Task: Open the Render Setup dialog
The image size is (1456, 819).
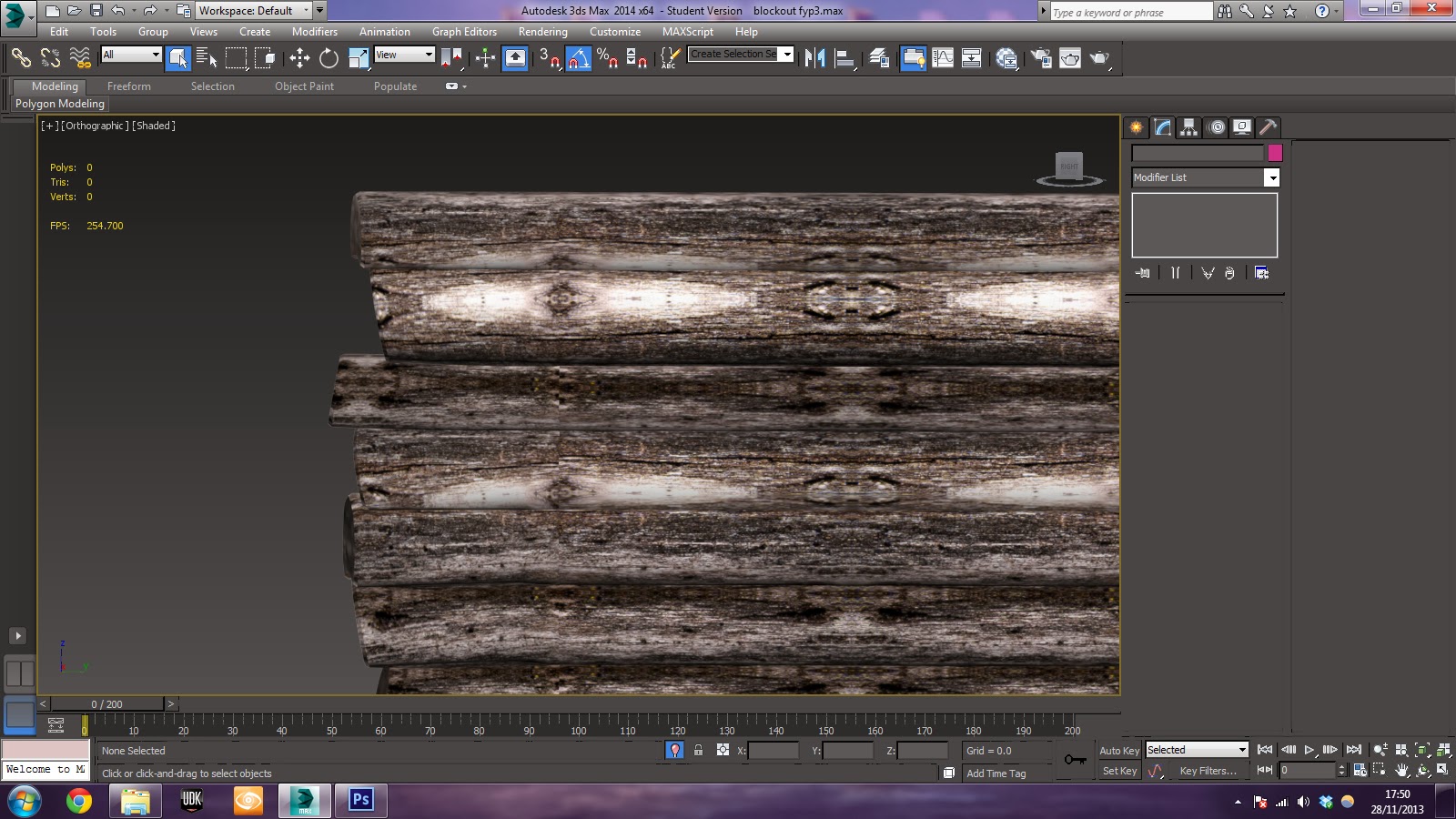Action: 1041,58
